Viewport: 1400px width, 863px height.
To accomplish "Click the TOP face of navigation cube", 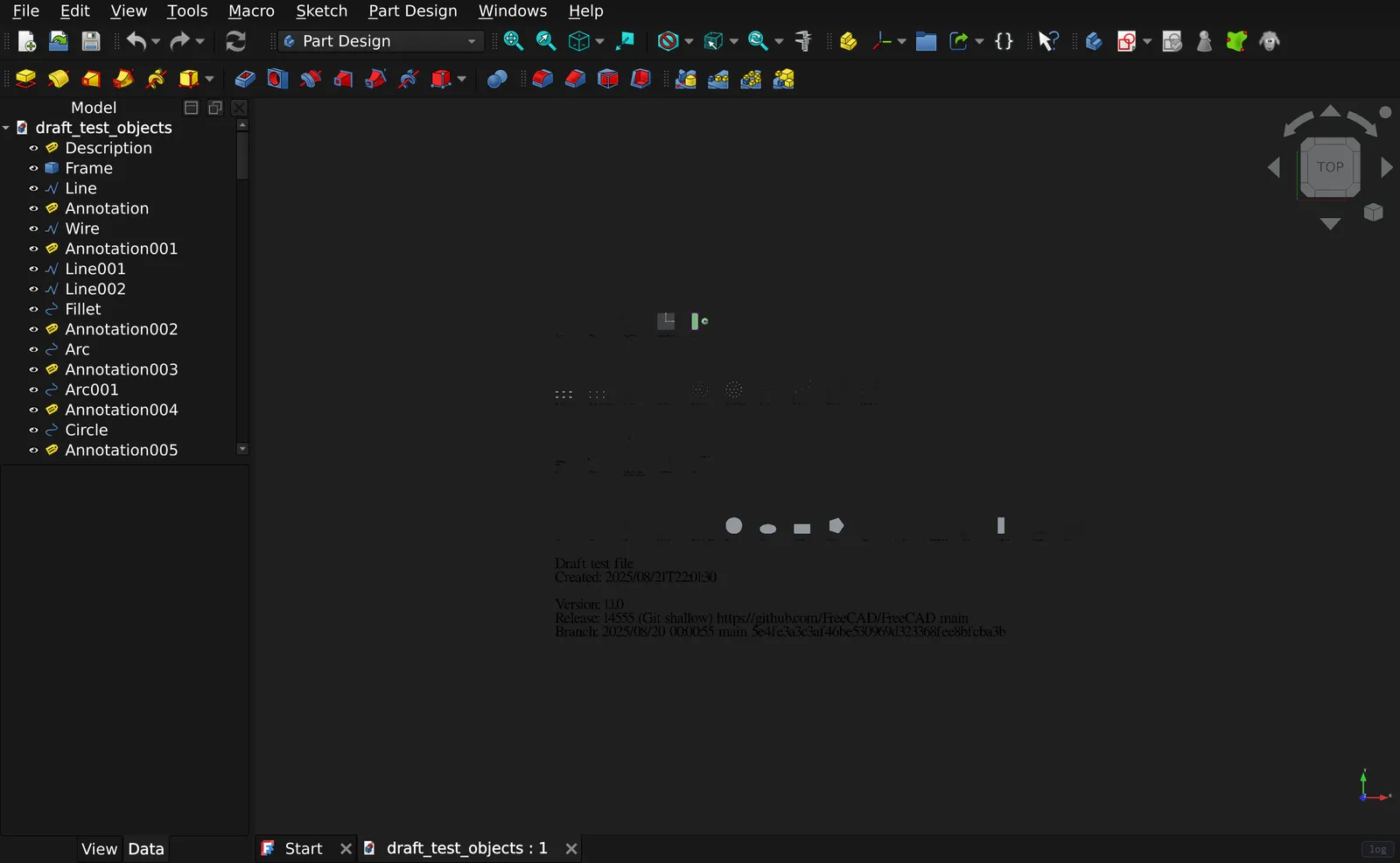I will [1330, 166].
